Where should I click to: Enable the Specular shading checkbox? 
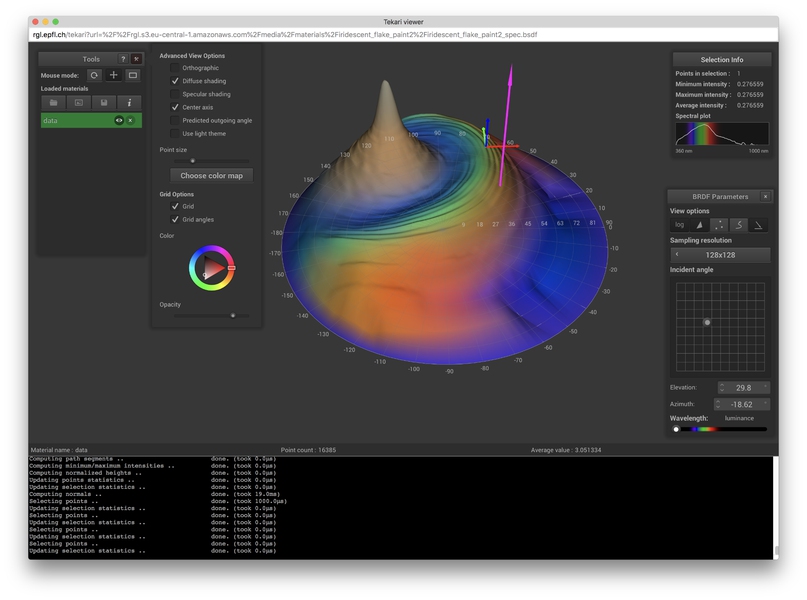[175, 94]
